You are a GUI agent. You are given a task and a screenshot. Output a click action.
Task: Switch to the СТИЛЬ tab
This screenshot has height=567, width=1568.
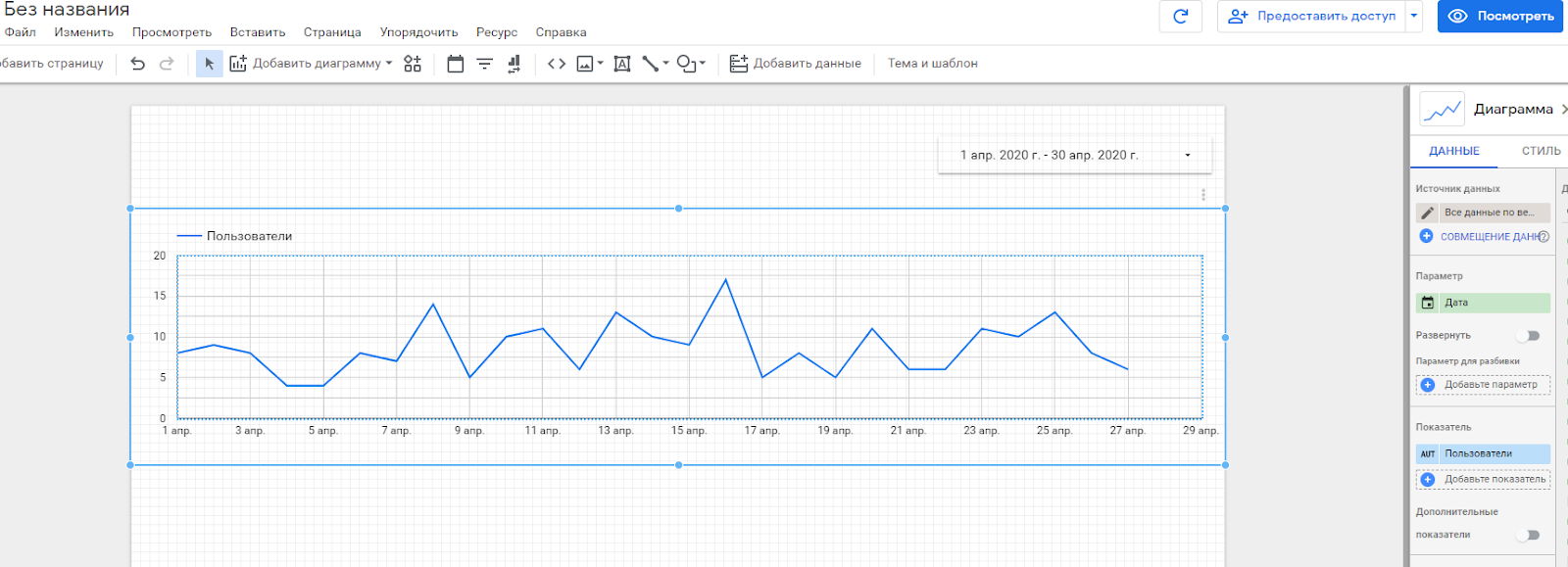tap(1540, 151)
